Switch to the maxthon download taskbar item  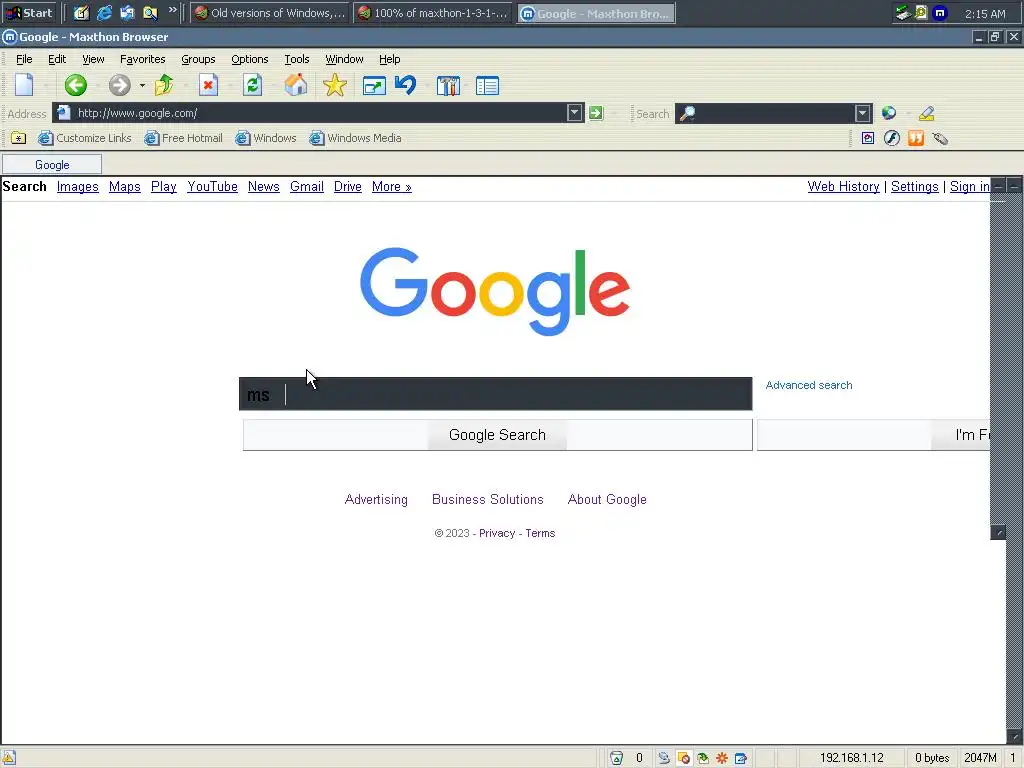[x=432, y=13]
